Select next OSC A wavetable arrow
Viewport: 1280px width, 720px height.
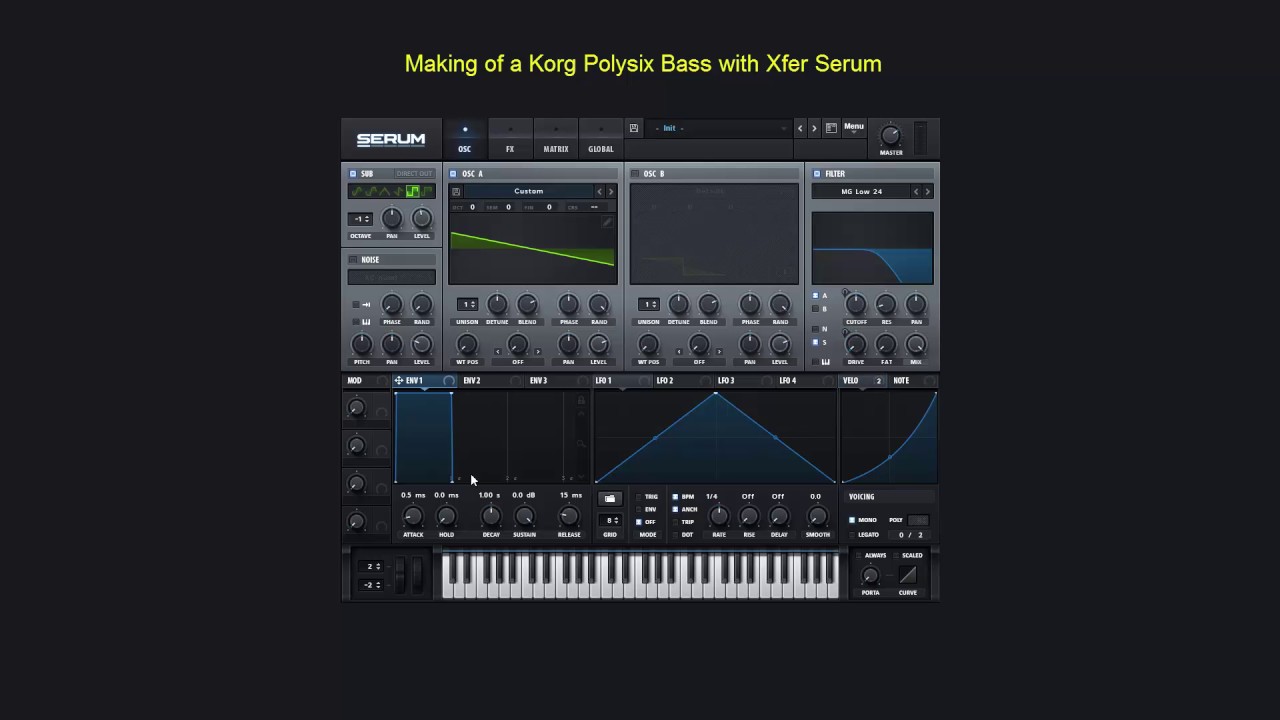coord(611,191)
